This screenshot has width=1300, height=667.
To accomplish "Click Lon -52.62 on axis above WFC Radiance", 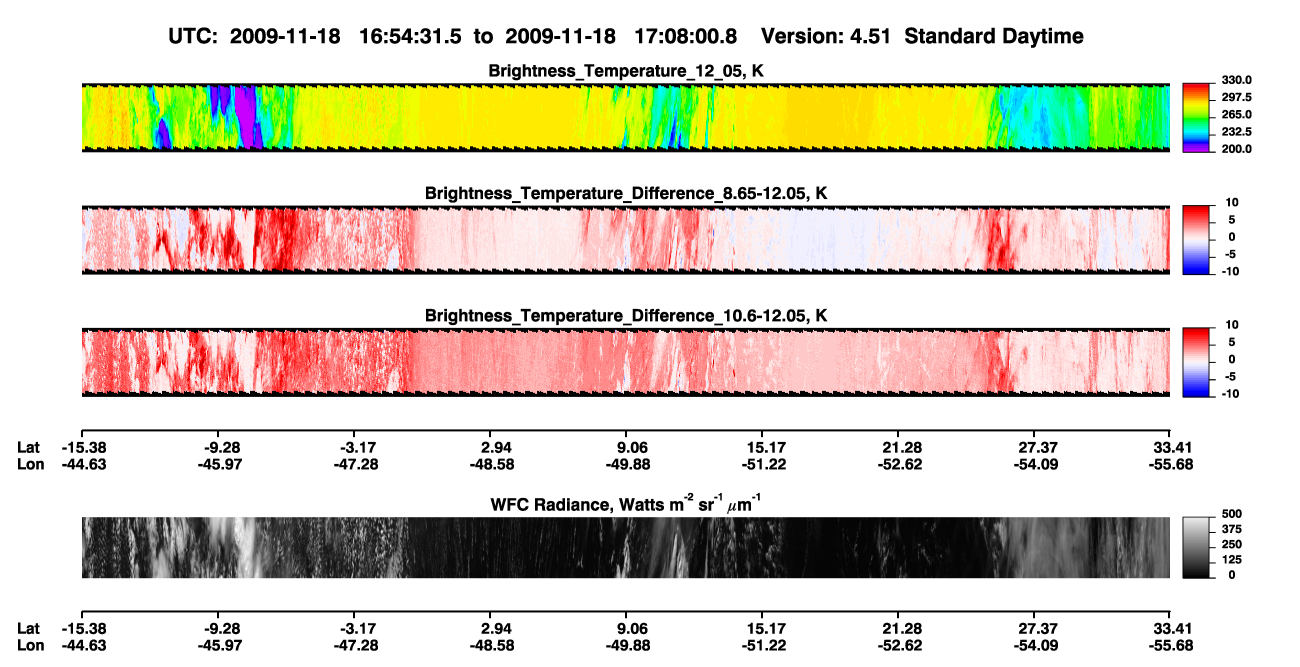I will (x=901, y=464).
